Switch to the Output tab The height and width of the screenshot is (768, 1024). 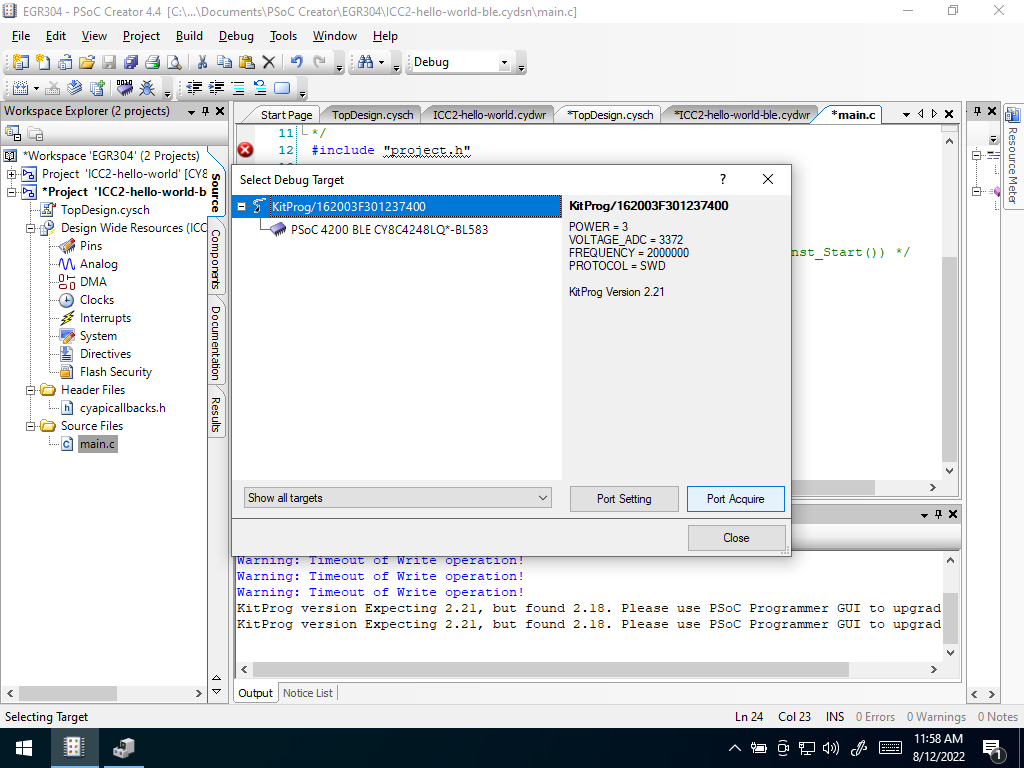click(x=255, y=693)
